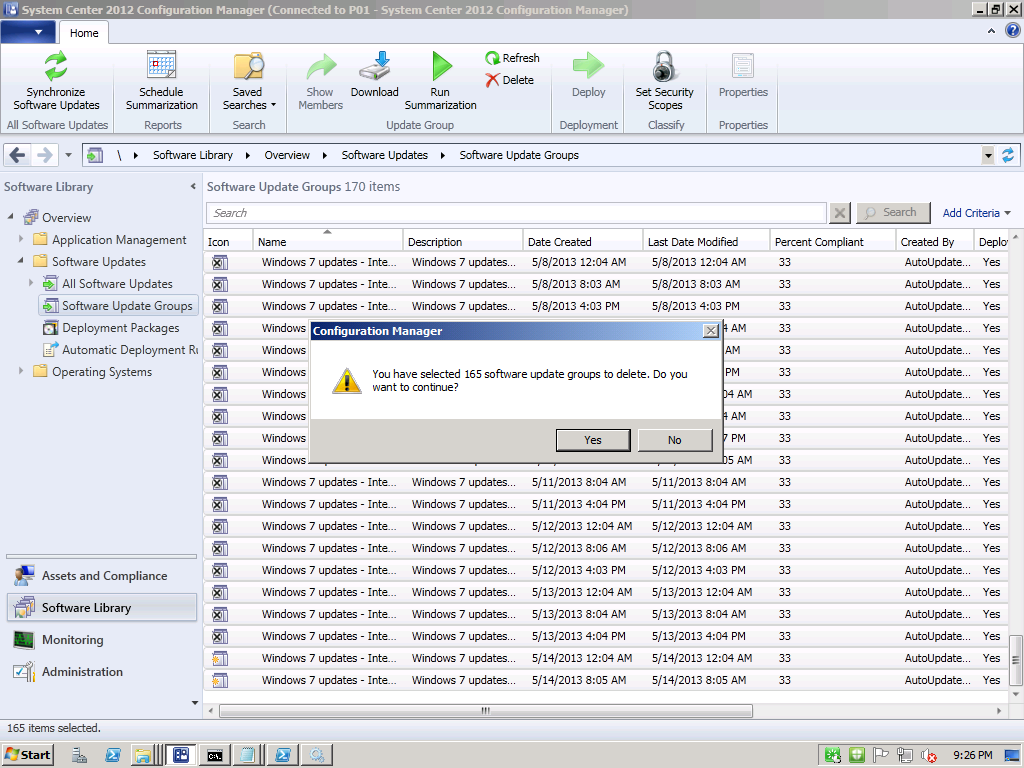Click Show Members ribbon icon
1024x768 pixels.
click(320, 66)
